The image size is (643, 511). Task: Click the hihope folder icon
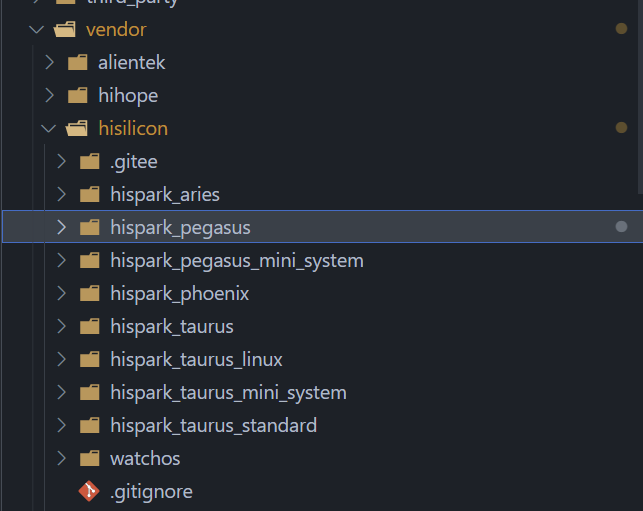[x=78, y=96]
